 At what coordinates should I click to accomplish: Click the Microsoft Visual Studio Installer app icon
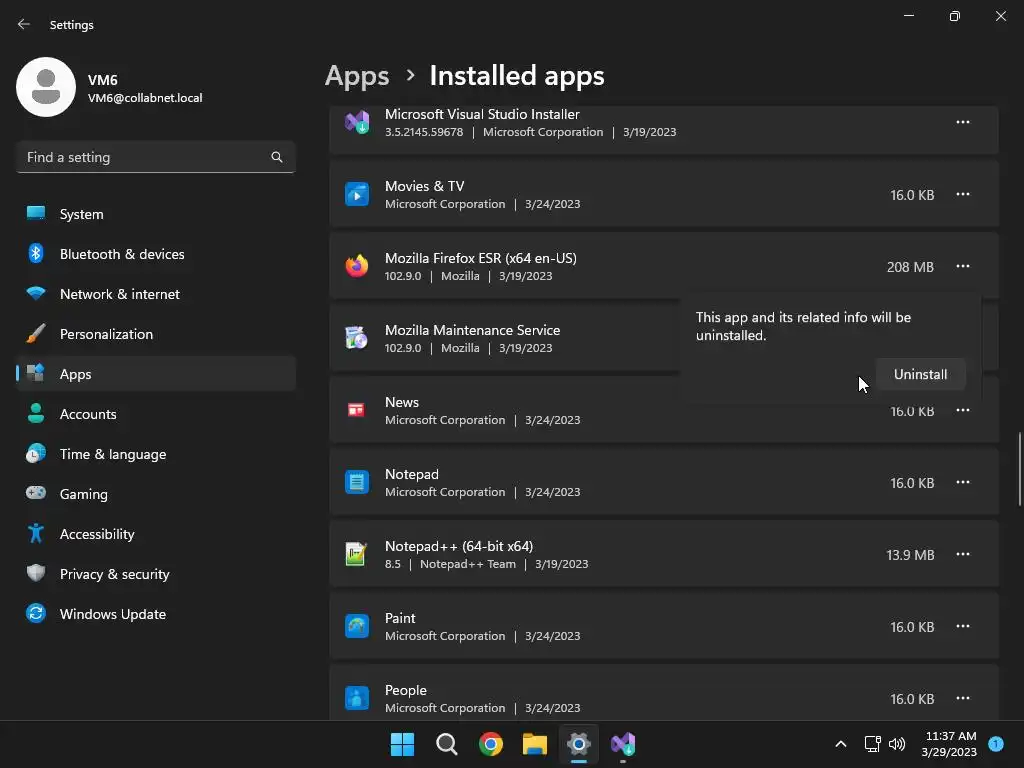point(357,122)
